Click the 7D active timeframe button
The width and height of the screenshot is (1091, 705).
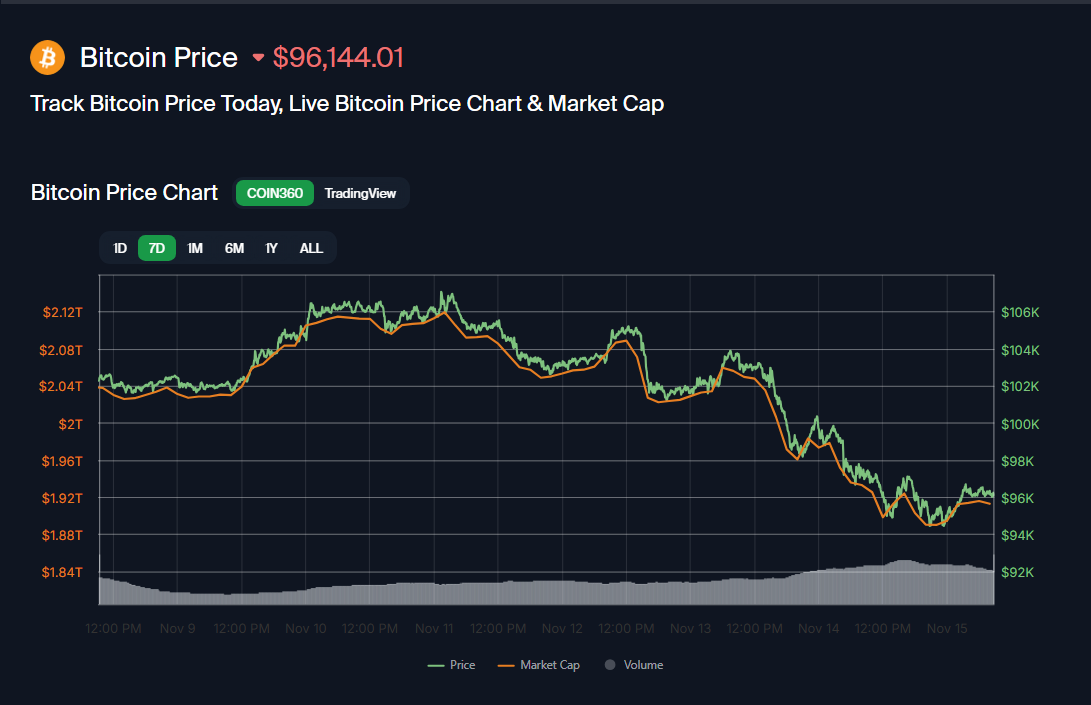point(156,247)
